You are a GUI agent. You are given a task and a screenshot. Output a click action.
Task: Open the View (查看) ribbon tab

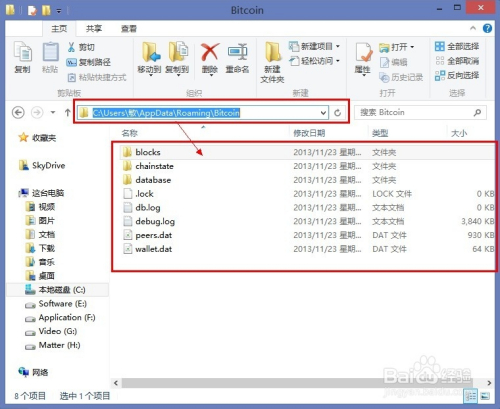pos(128,29)
